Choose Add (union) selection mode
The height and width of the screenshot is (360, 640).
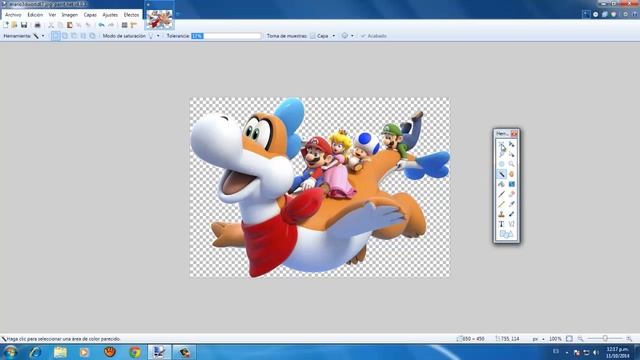point(65,36)
